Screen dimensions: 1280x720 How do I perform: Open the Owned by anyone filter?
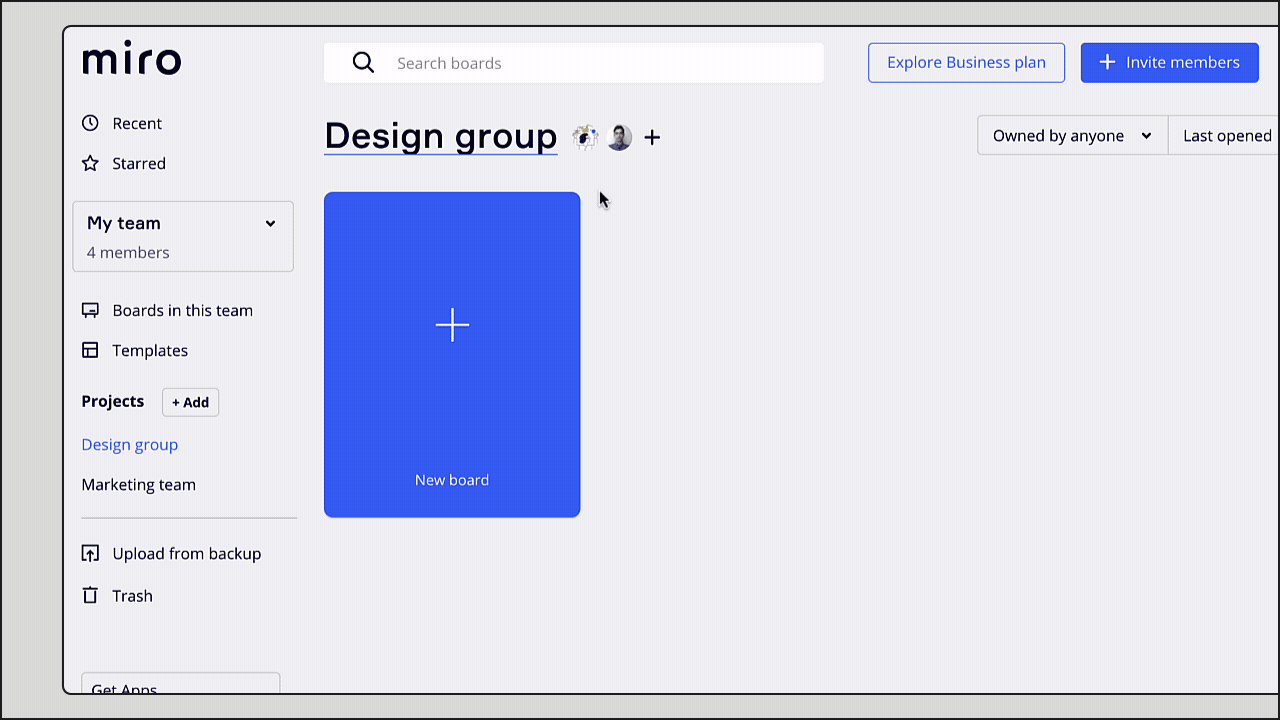[1071, 135]
